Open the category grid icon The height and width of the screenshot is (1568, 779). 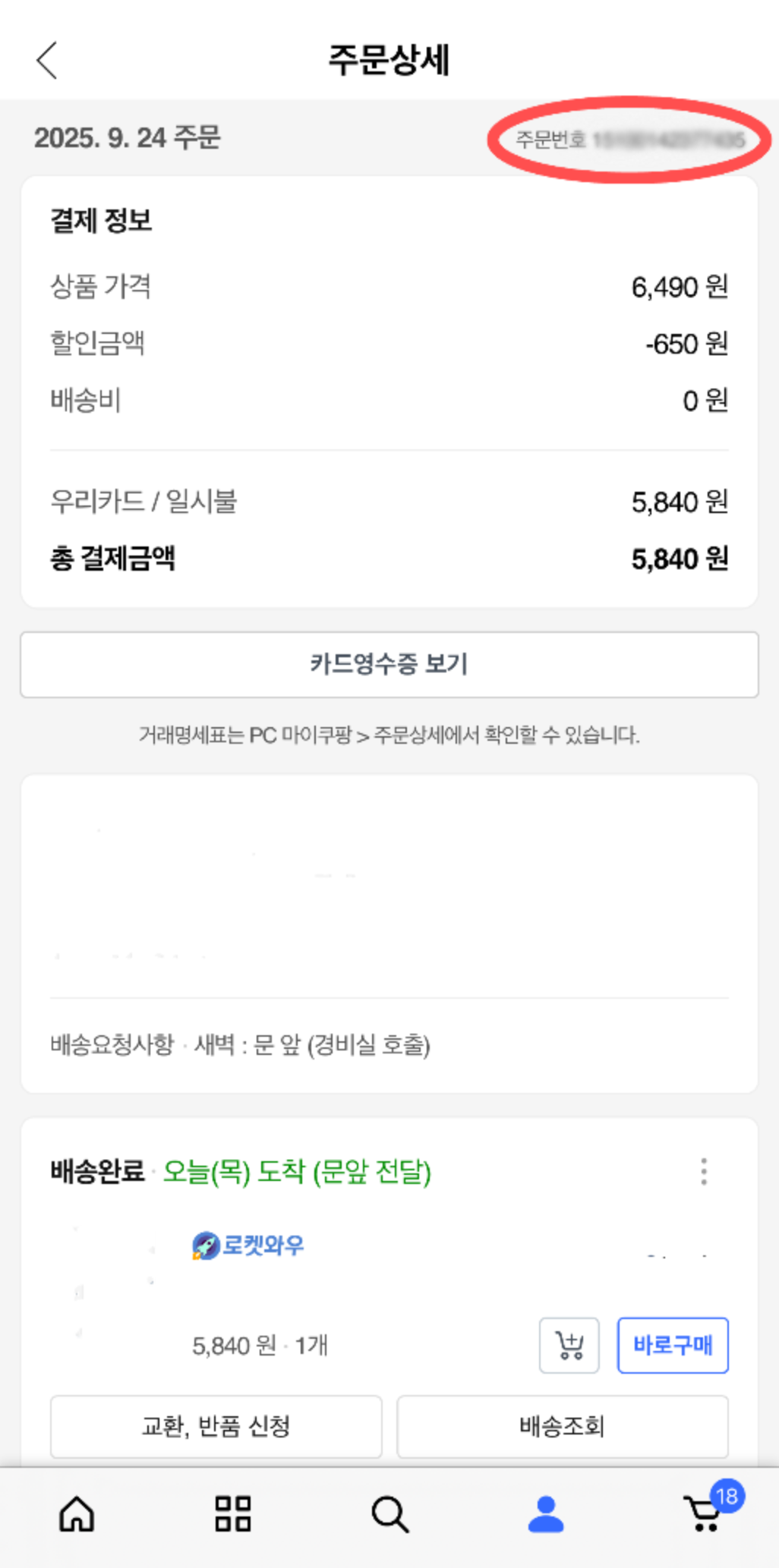click(x=233, y=1514)
